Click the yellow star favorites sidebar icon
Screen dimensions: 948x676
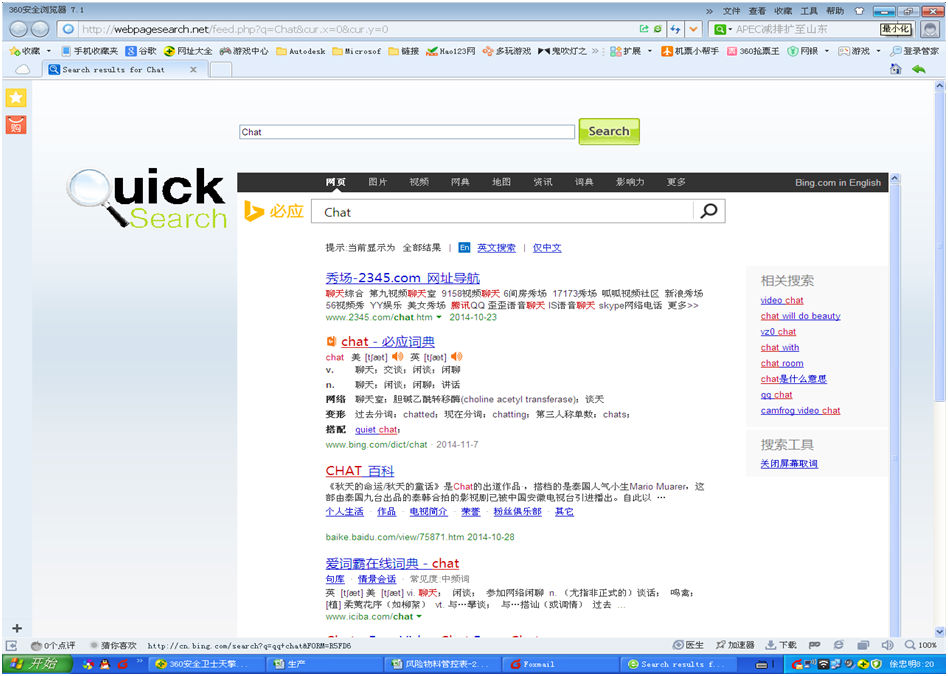[x=16, y=97]
